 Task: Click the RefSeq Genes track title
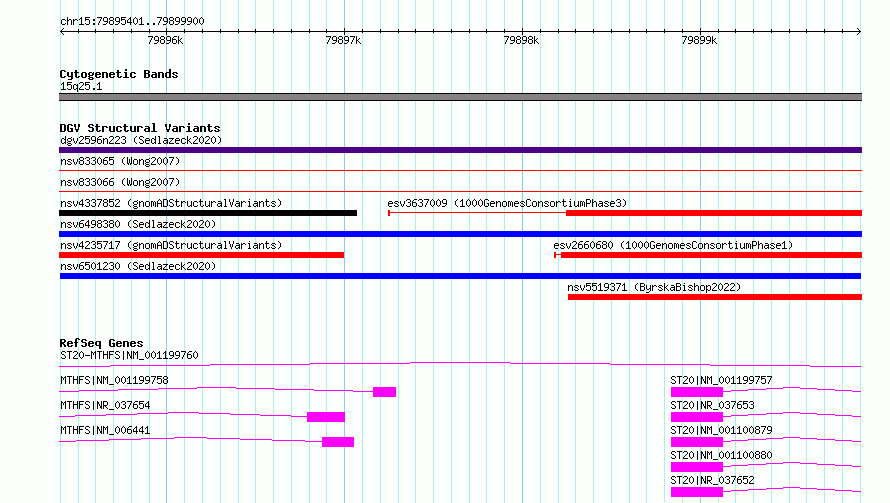[x=101, y=343]
